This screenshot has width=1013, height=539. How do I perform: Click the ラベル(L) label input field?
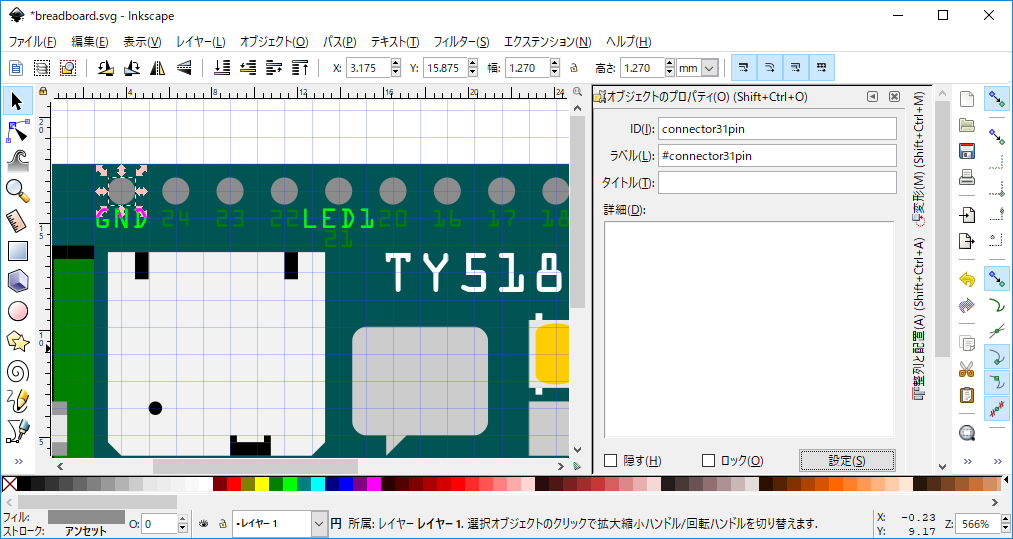[777, 156]
